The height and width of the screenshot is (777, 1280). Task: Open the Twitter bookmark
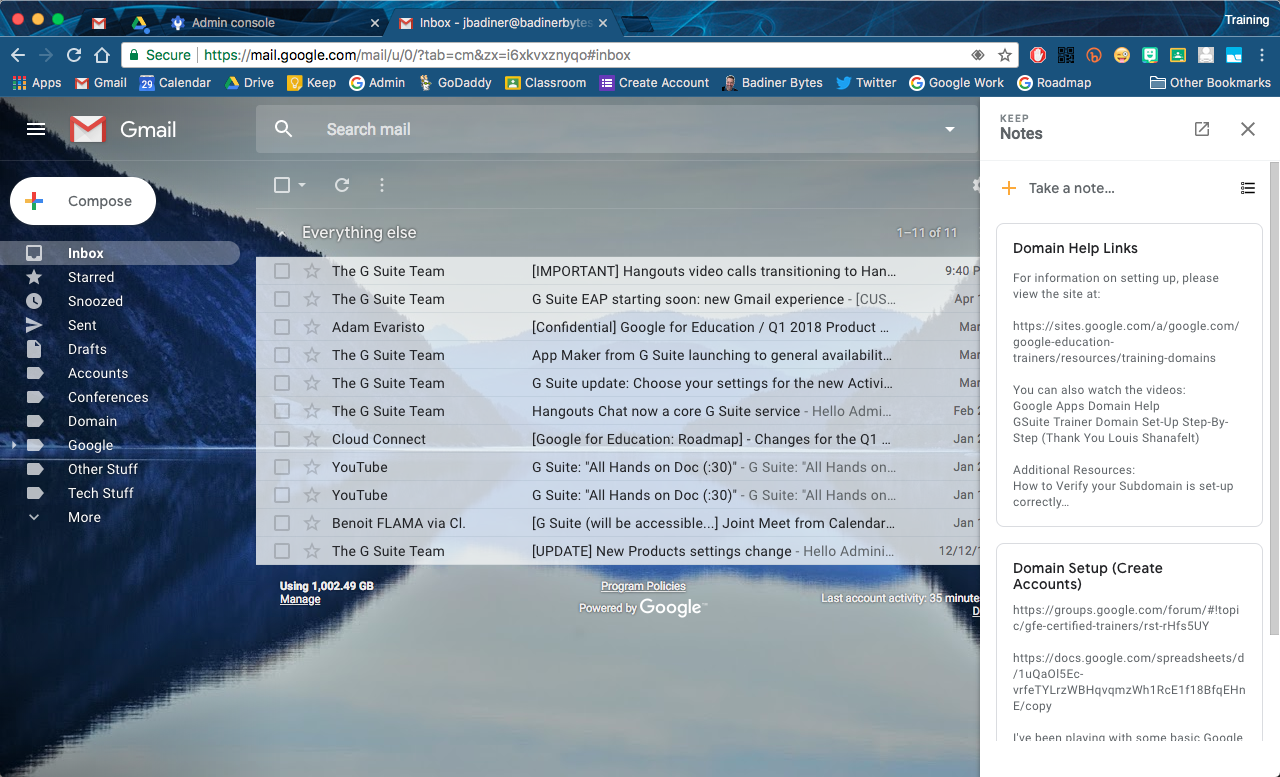click(x=866, y=83)
